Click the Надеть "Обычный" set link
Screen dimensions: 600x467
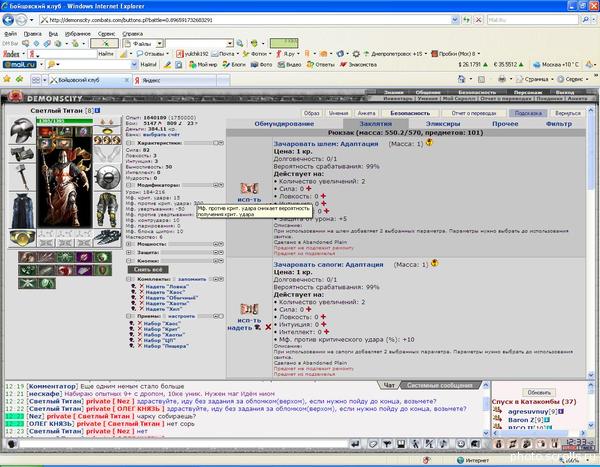(171, 297)
